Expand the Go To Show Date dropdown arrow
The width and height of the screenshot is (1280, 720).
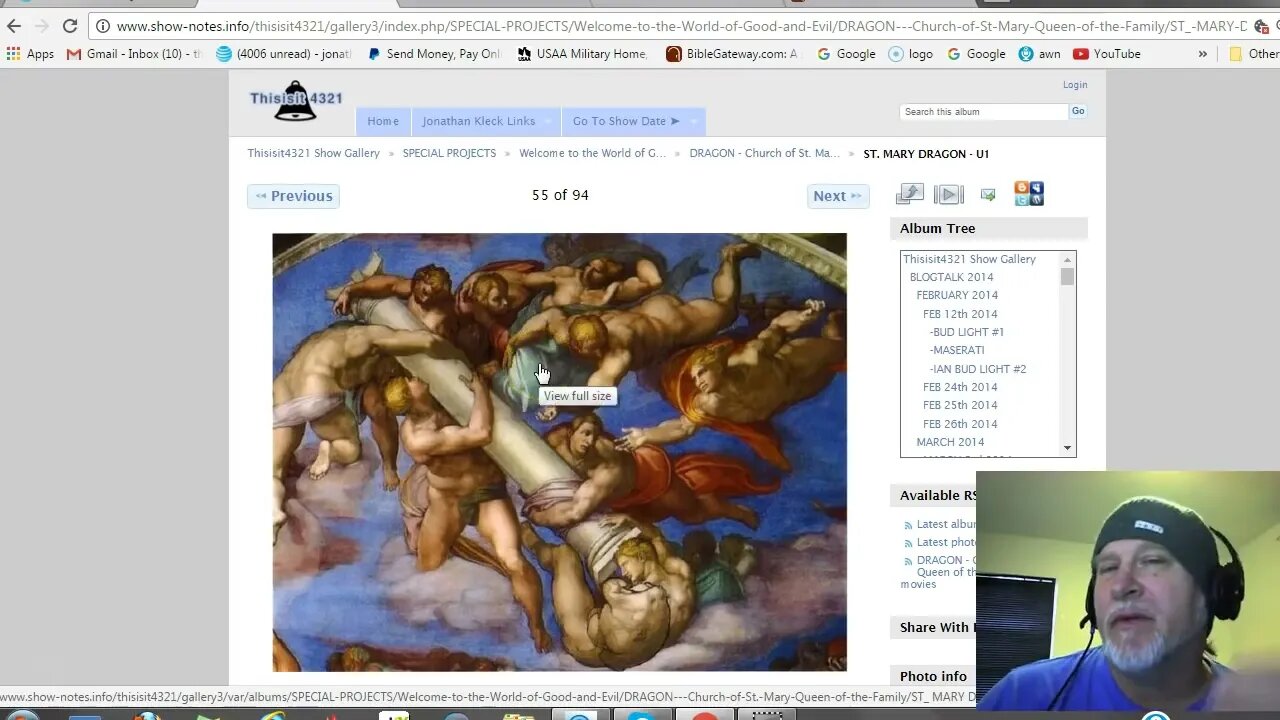point(693,122)
